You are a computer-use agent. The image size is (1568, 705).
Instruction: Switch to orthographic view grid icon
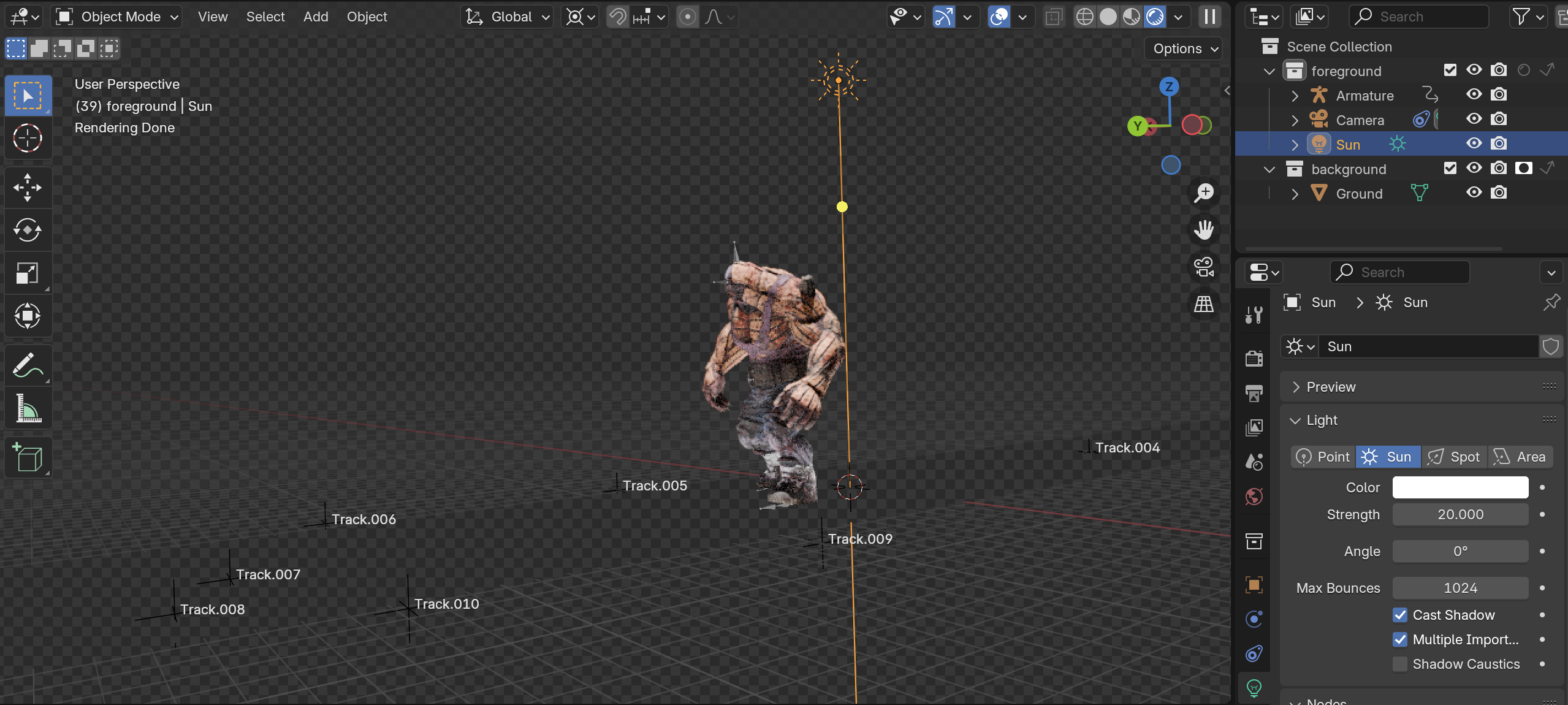point(1203,304)
